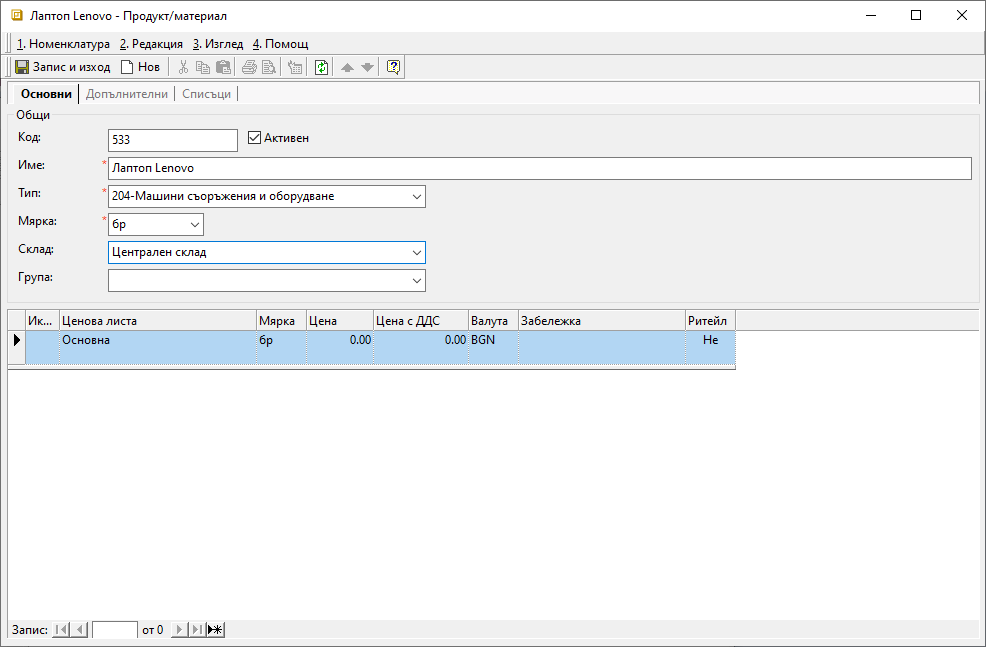Click the print preview toolbar icon

[269, 67]
